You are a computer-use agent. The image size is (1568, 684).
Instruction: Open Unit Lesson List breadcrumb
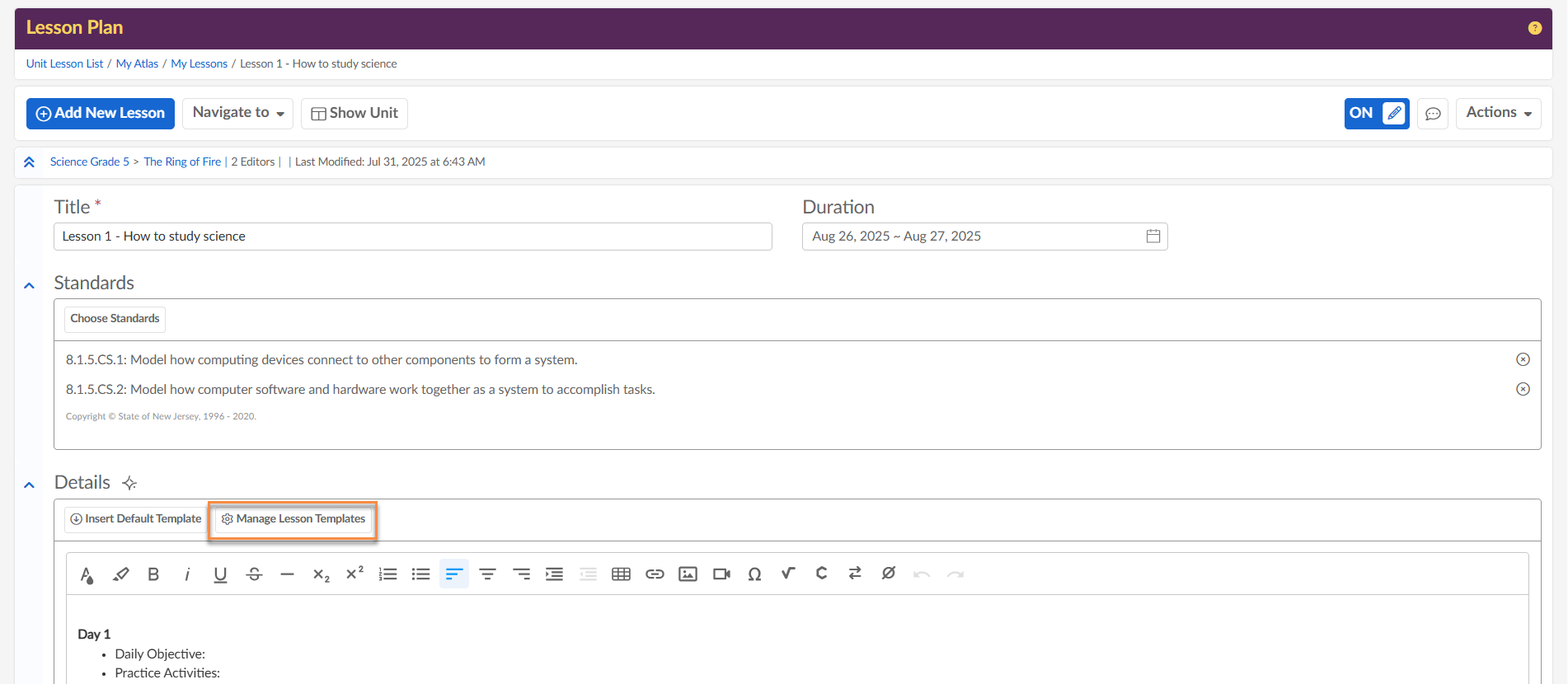point(64,64)
